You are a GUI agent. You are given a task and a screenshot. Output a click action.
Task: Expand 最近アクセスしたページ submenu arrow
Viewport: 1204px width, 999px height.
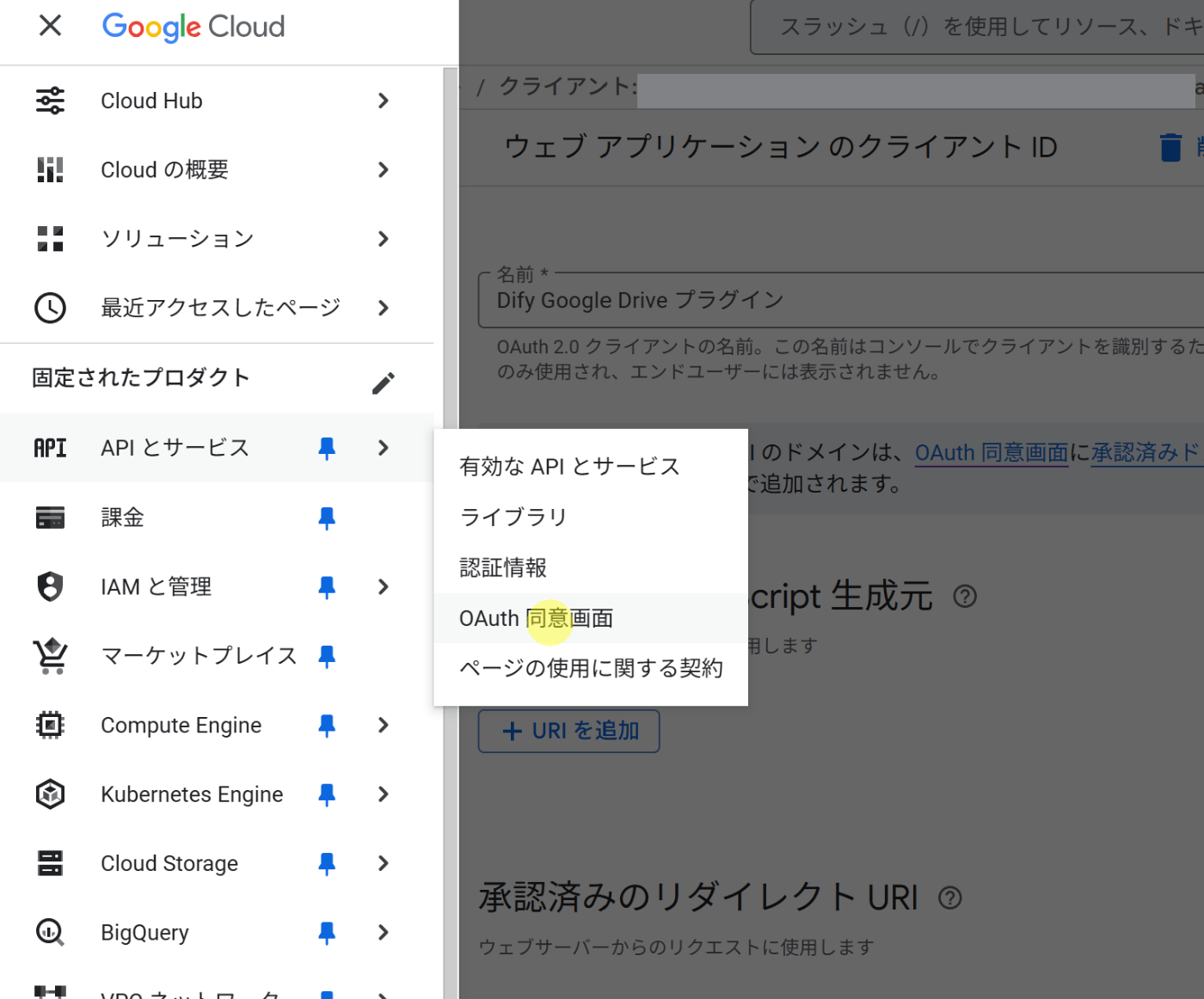pos(384,308)
